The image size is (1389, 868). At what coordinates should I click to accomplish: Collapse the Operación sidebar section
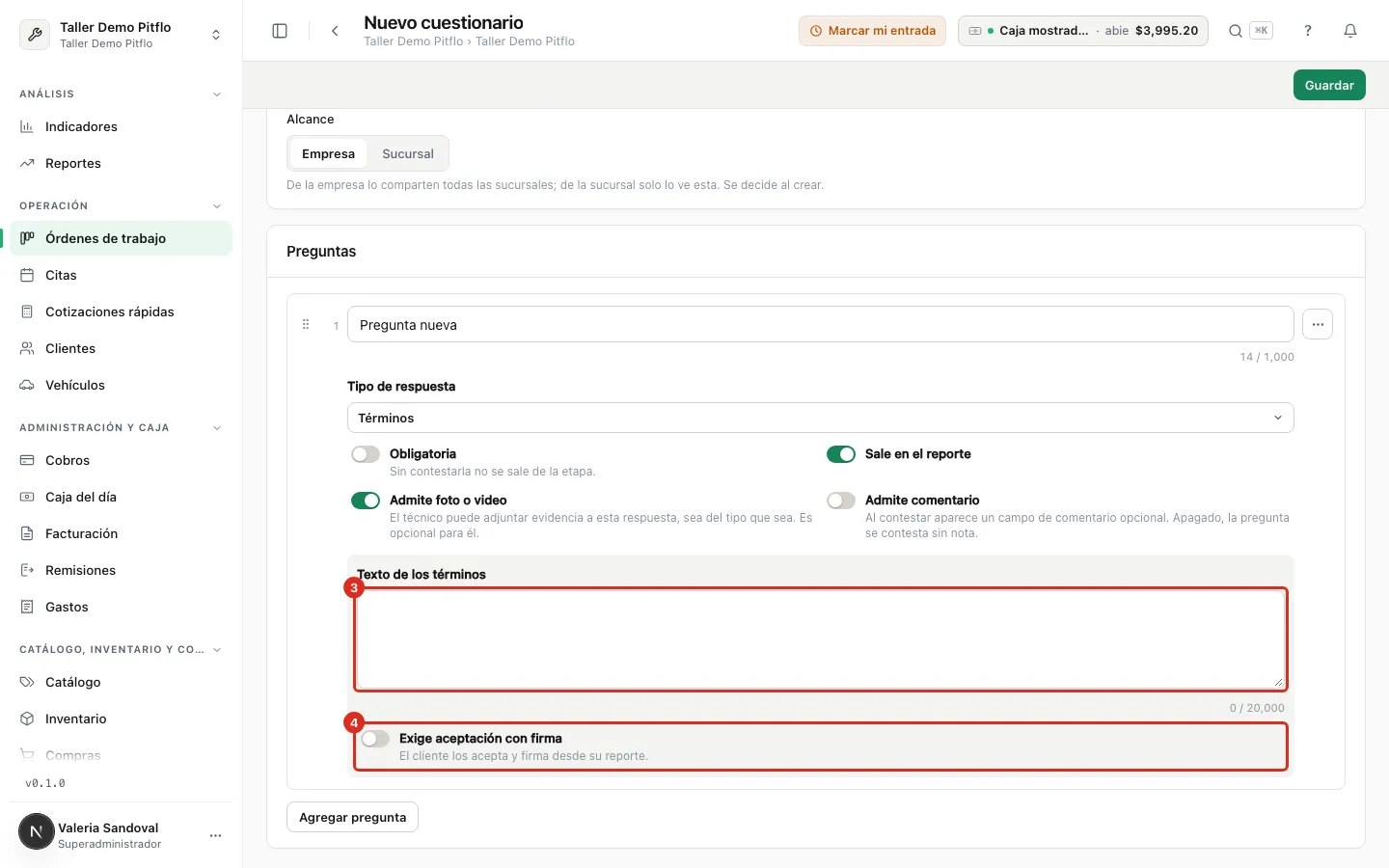pyautogui.click(x=217, y=206)
